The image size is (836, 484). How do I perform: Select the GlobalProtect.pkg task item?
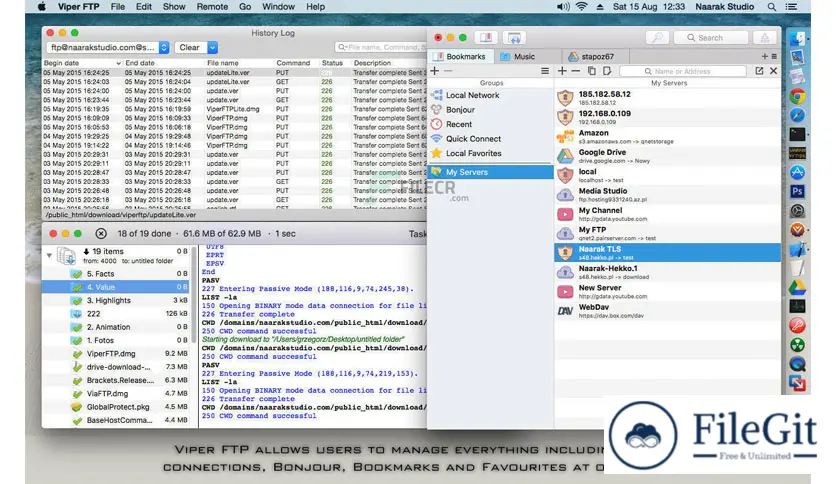point(116,407)
